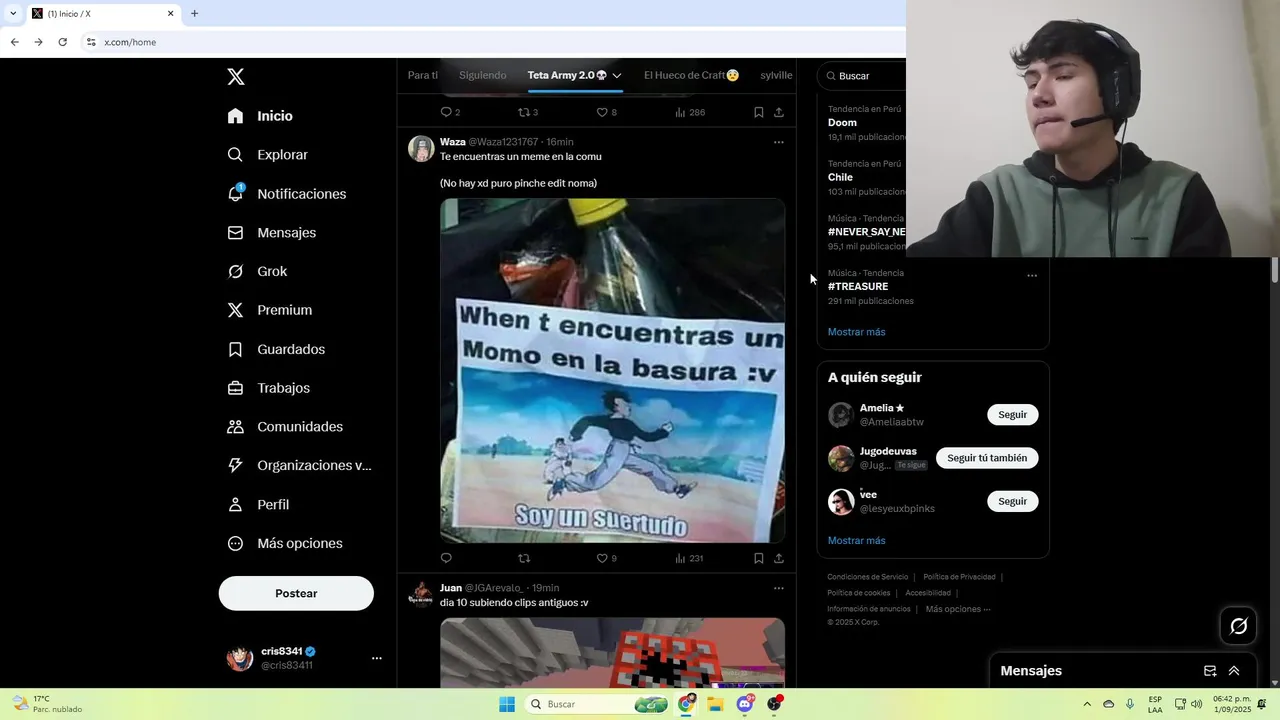This screenshot has height=720, width=1280.
Task: Click the cris8341 profile avatar
Action: (x=240, y=658)
